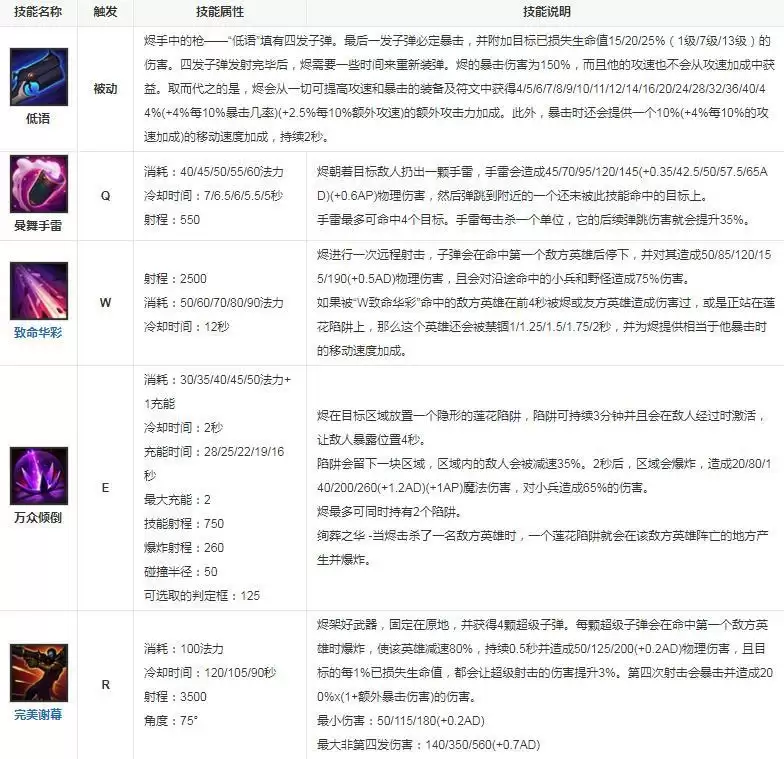The height and width of the screenshot is (759, 784).
Task: Click the 万众倾倒 E skill icon
Action: pos(39,476)
